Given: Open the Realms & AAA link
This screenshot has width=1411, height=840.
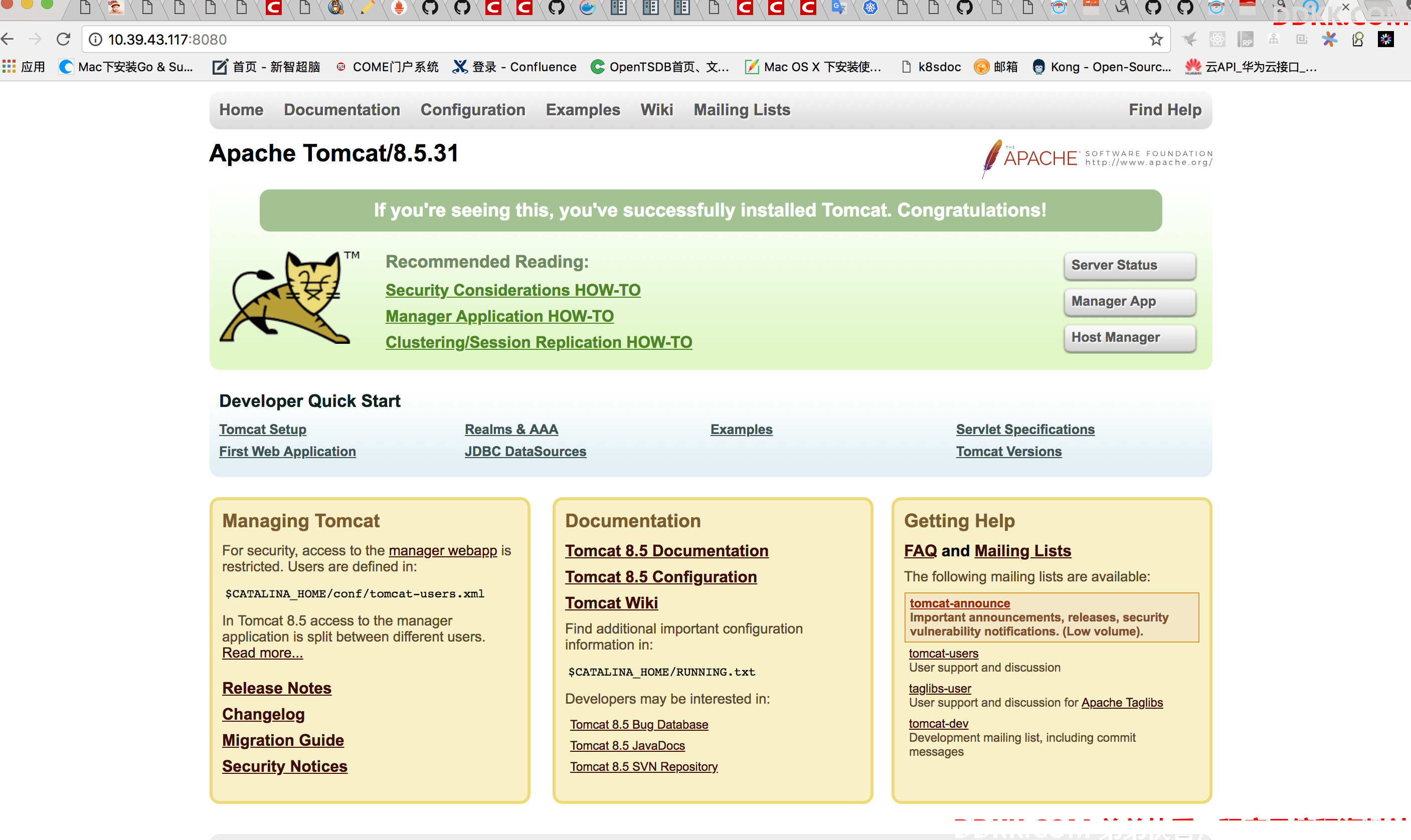Looking at the screenshot, I should (511, 429).
